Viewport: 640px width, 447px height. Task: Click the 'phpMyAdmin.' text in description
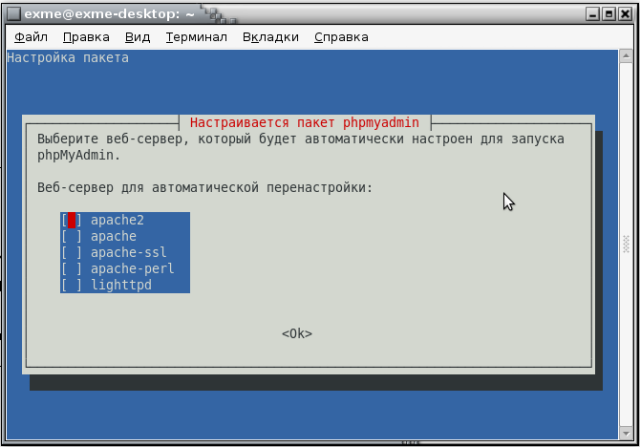point(79,156)
